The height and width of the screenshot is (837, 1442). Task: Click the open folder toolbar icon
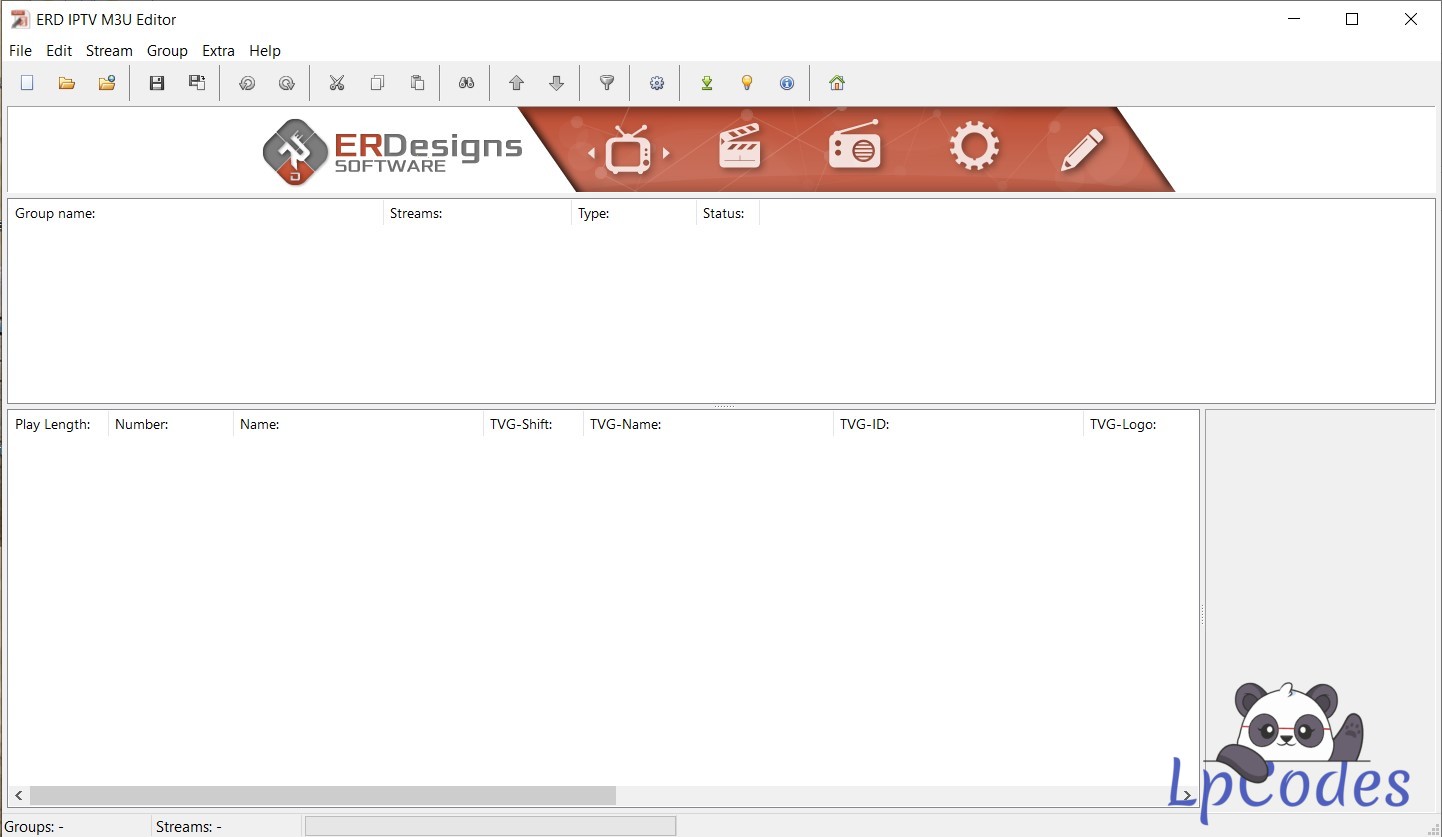pyautogui.click(x=67, y=83)
